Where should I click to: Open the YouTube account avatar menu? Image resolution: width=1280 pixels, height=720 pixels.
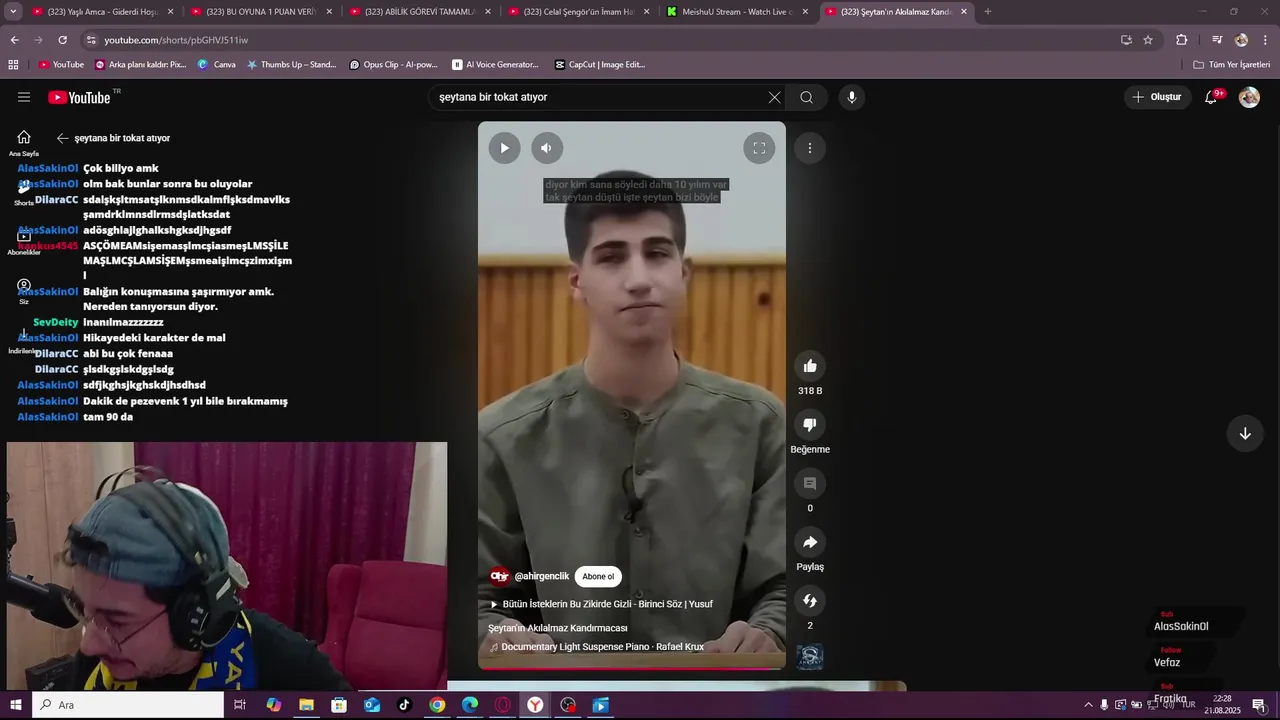tap(1249, 97)
